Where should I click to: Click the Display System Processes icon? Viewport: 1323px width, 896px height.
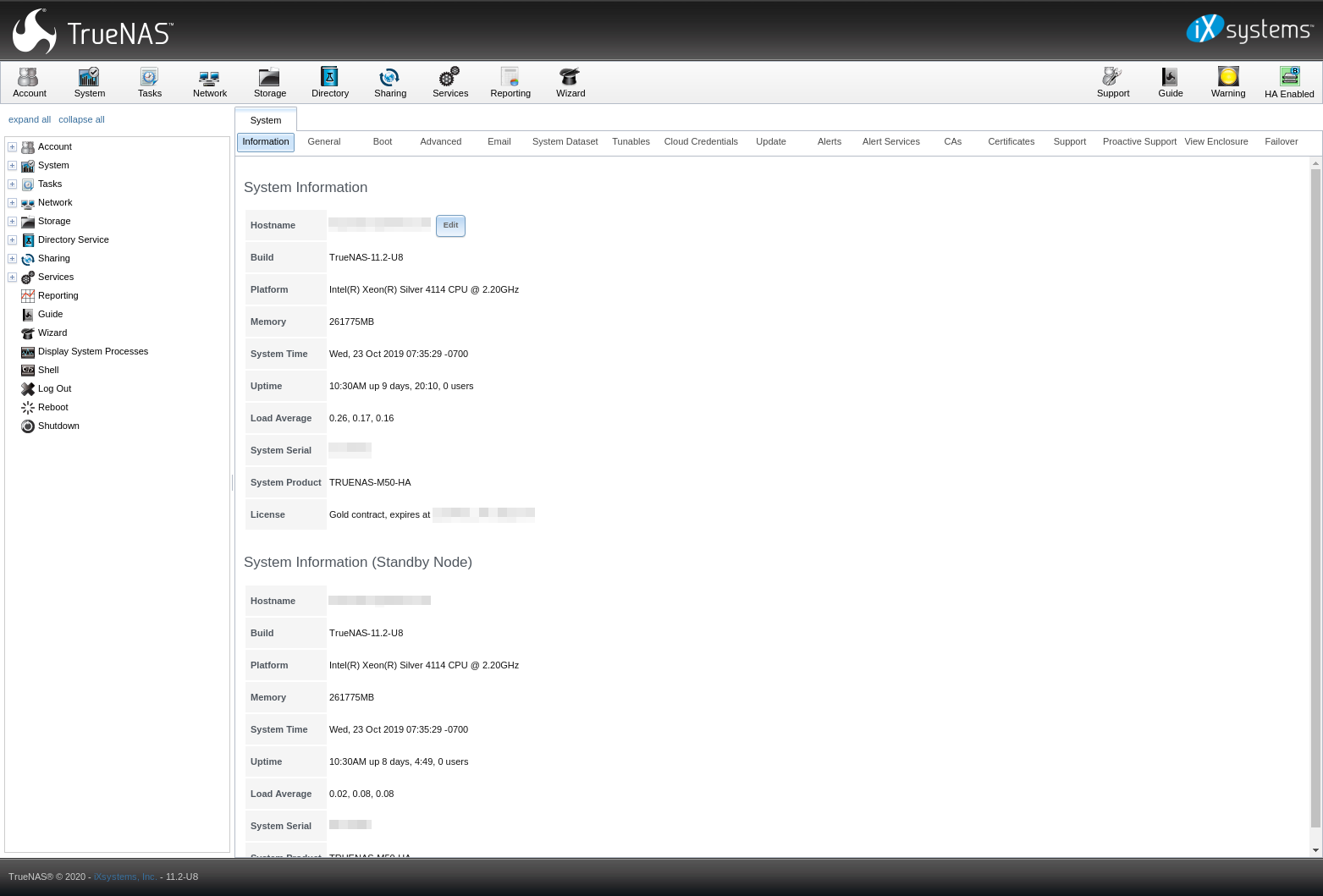[x=28, y=351]
